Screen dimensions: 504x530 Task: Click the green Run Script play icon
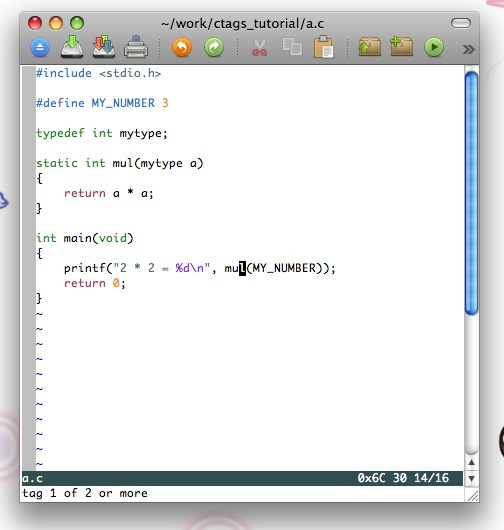click(434, 47)
